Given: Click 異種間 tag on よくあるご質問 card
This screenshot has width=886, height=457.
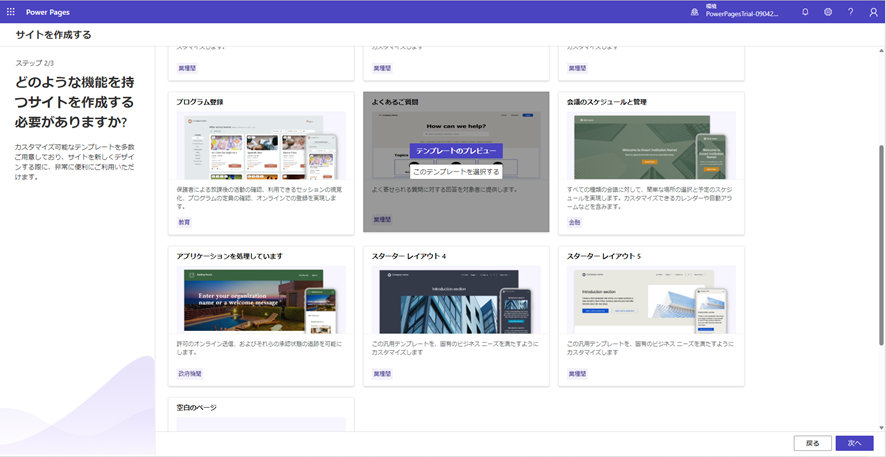Looking at the screenshot, I should pos(382,219).
